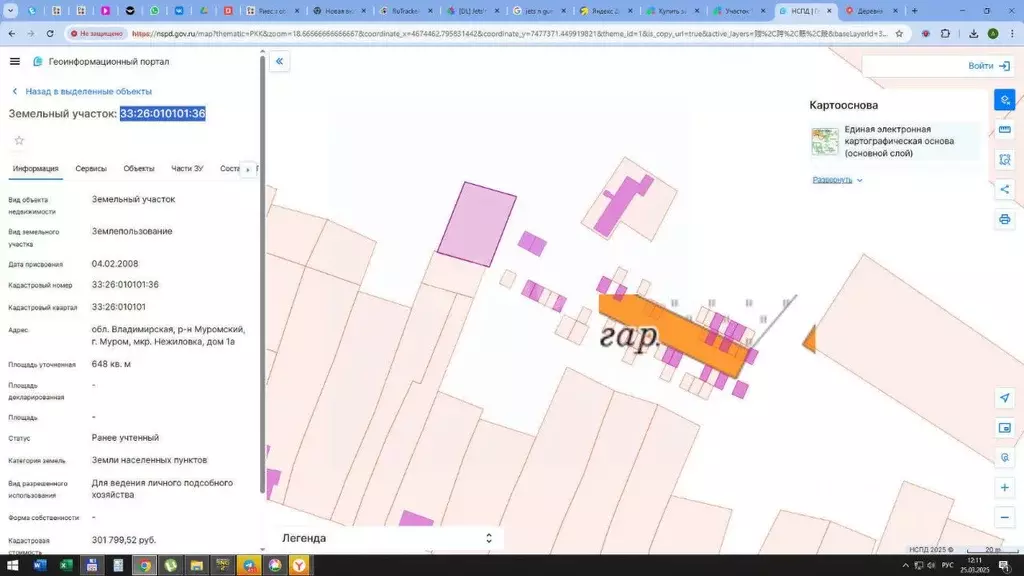Toggle the overview mini-map button
This screenshot has width=1024, height=576.
1005,428
